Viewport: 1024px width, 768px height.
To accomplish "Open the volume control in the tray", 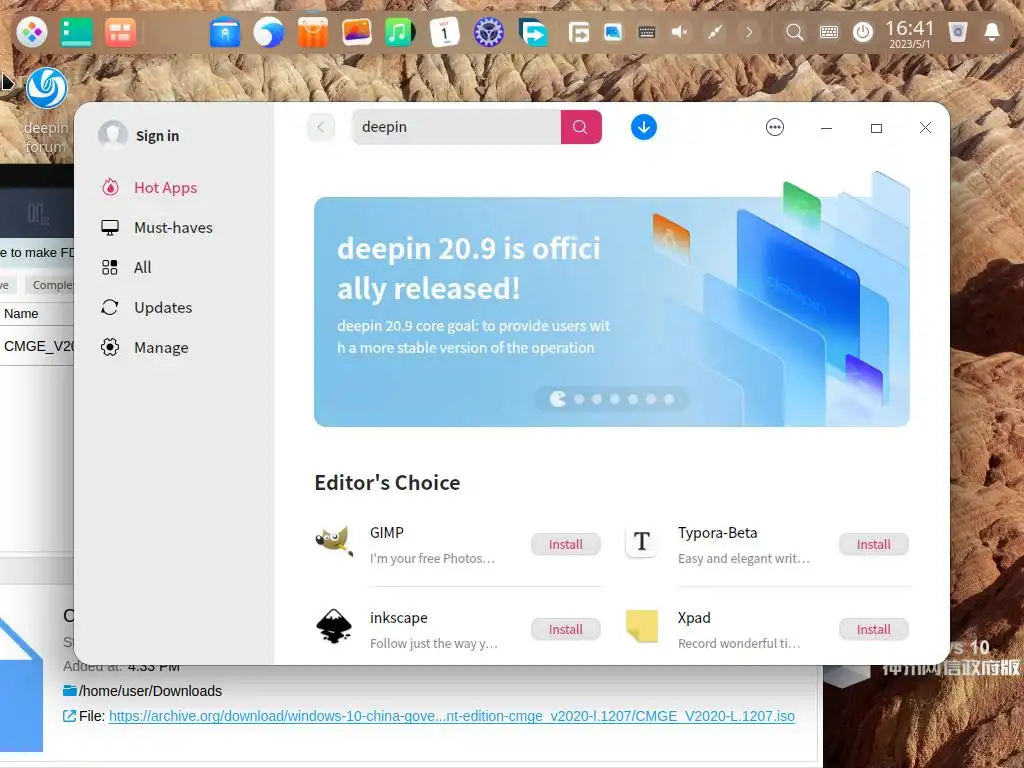I will click(x=680, y=31).
